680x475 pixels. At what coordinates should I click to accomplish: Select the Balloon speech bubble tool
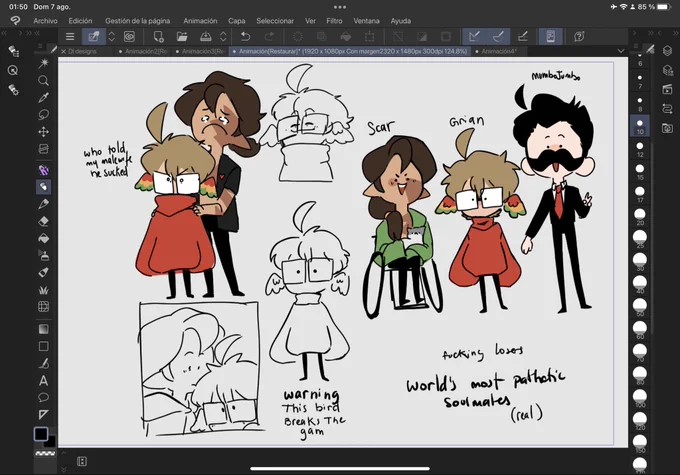pyautogui.click(x=43, y=397)
